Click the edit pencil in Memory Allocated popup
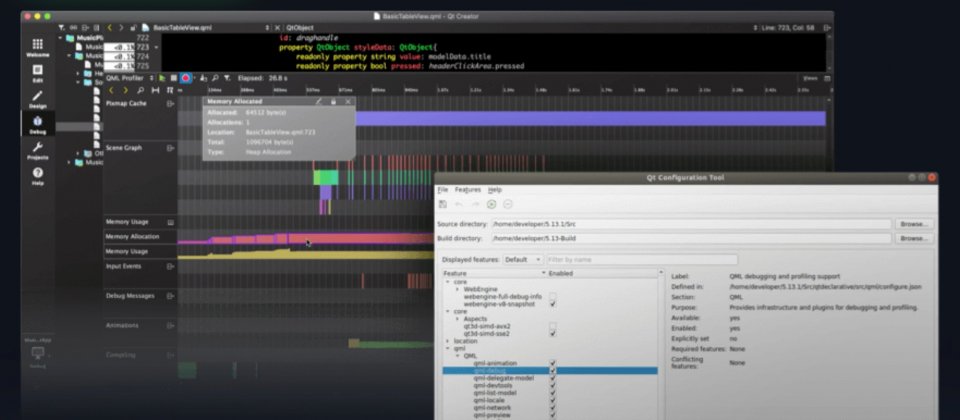The image size is (960, 420). click(x=318, y=102)
